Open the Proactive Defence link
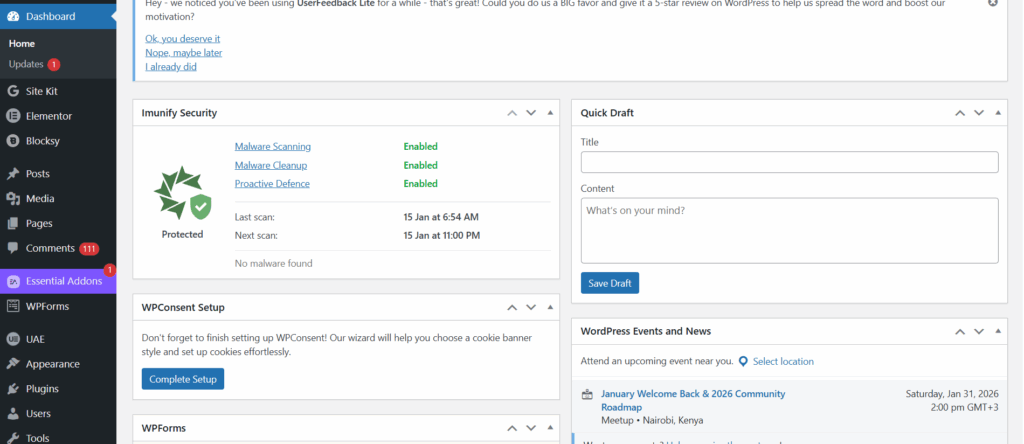The width and height of the screenshot is (1024, 444). coord(272,184)
